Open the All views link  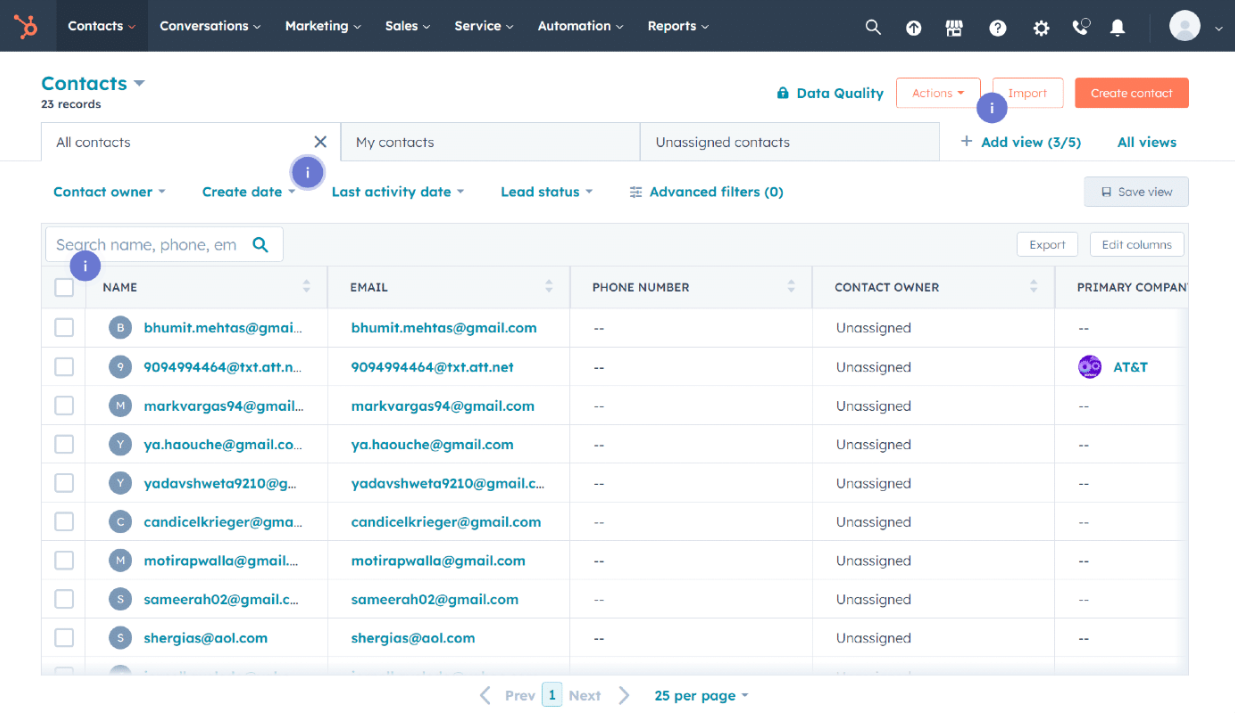click(x=1146, y=142)
